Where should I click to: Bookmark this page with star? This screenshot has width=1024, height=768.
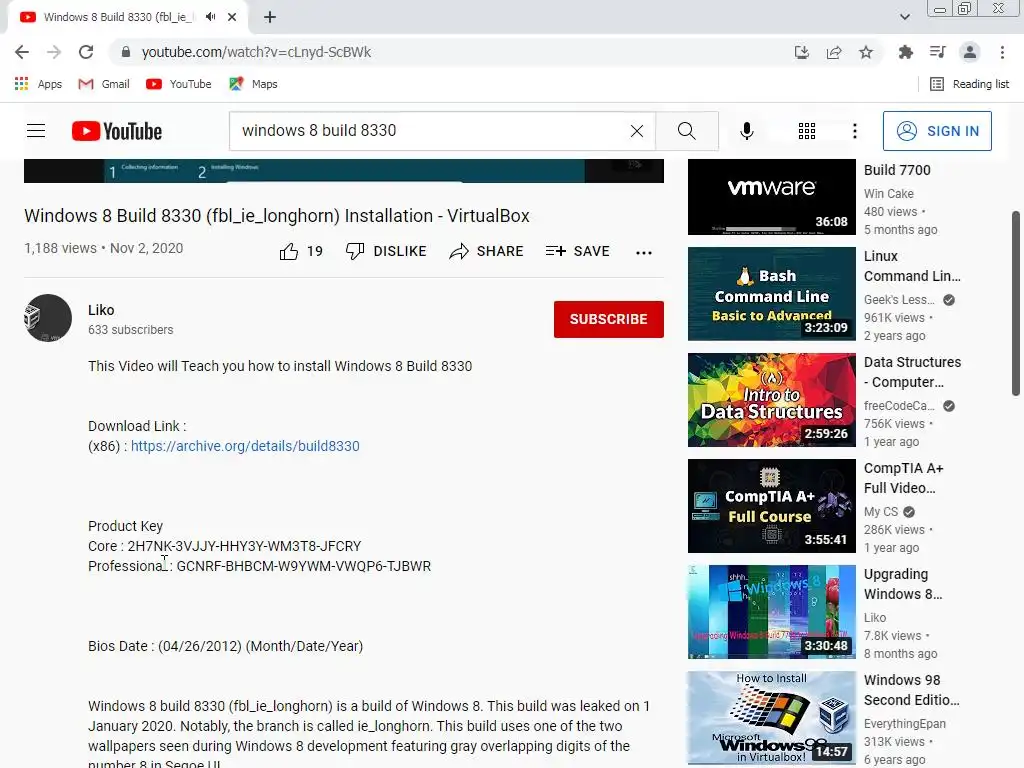point(865,52)
